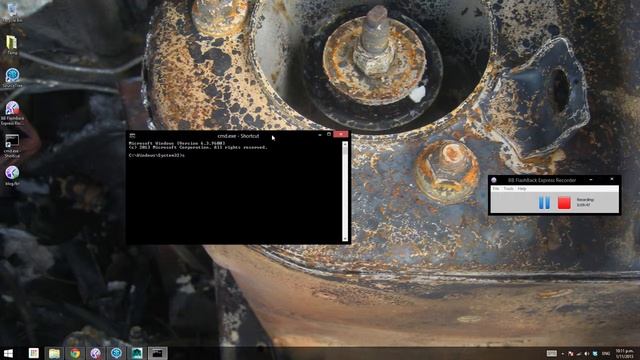The image size is (640, 360).
Task: Click the BB FlashBack Recorder title bar icon
Action: (x=494, y=180)
